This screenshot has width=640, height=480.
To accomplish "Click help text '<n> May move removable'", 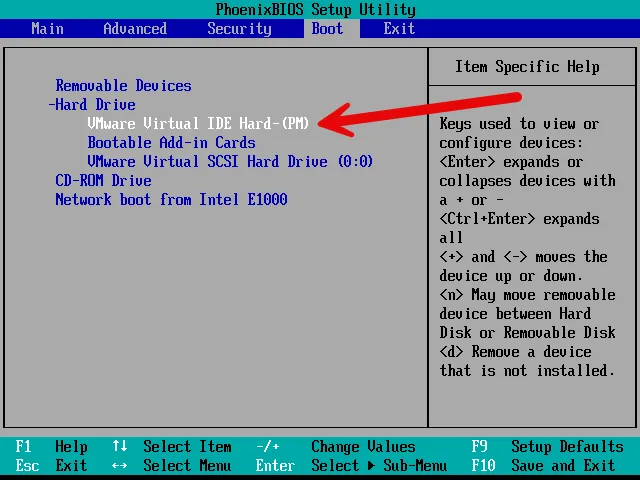I will (527, 295).
